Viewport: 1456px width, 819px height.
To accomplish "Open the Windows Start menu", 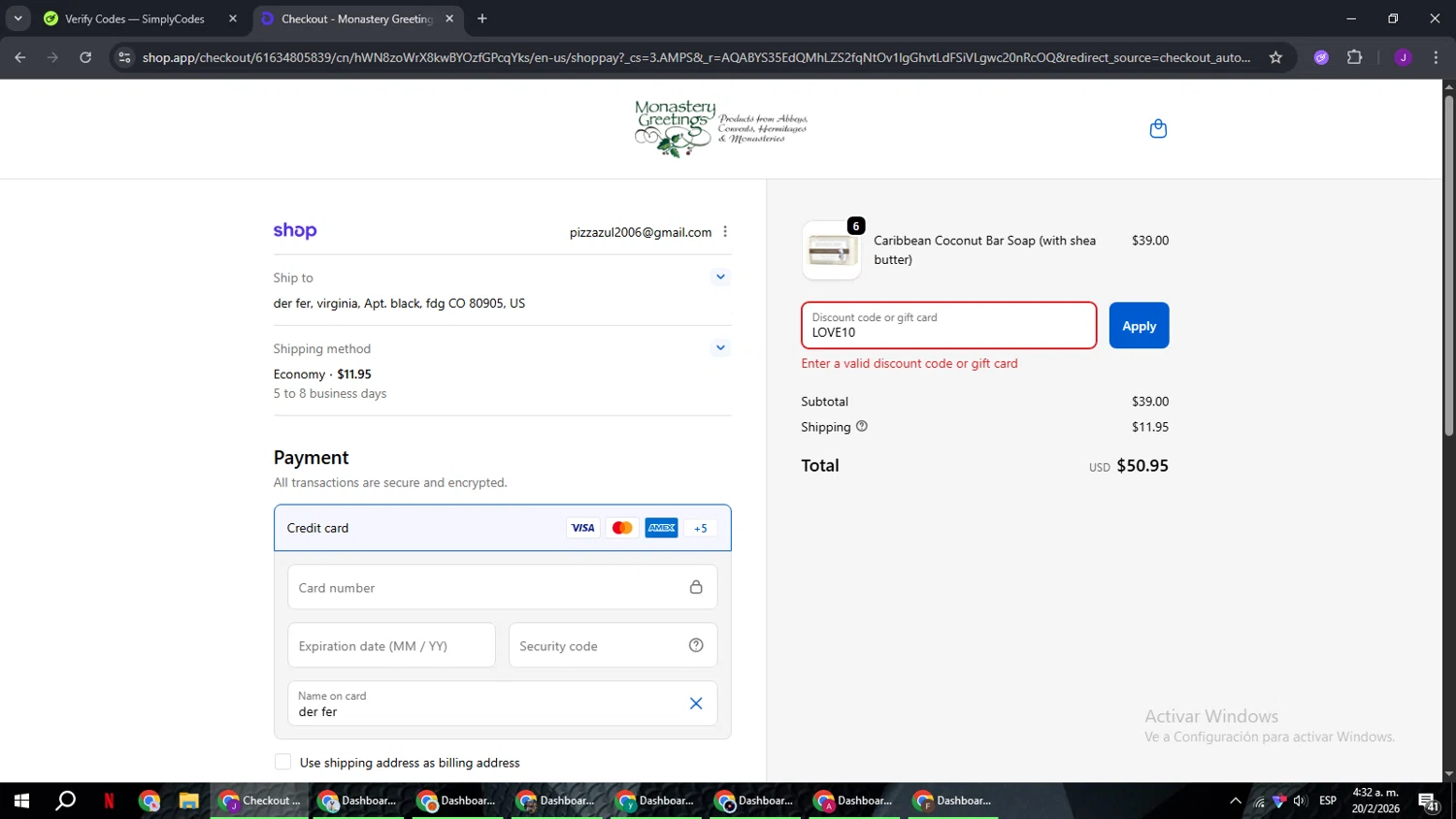I will (21, 801).
